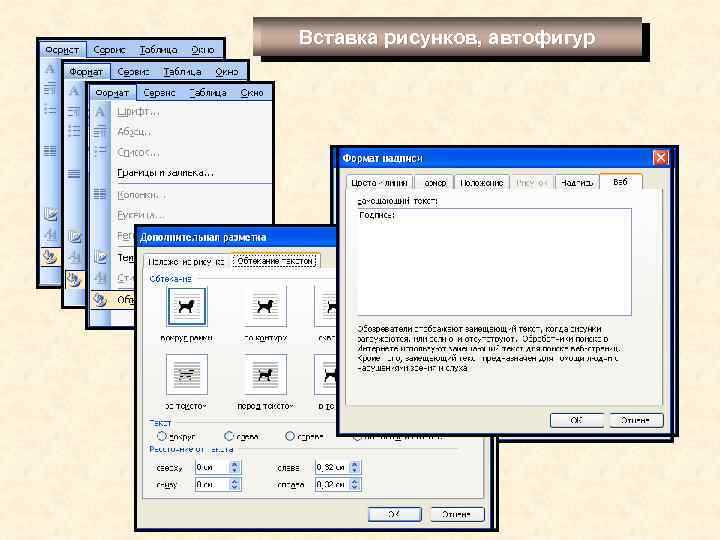The width and height of the screenshot is (720, 540).
Task: Choose the 'по контуру' wrapping style thumbnail
Action: pos(265,306)
